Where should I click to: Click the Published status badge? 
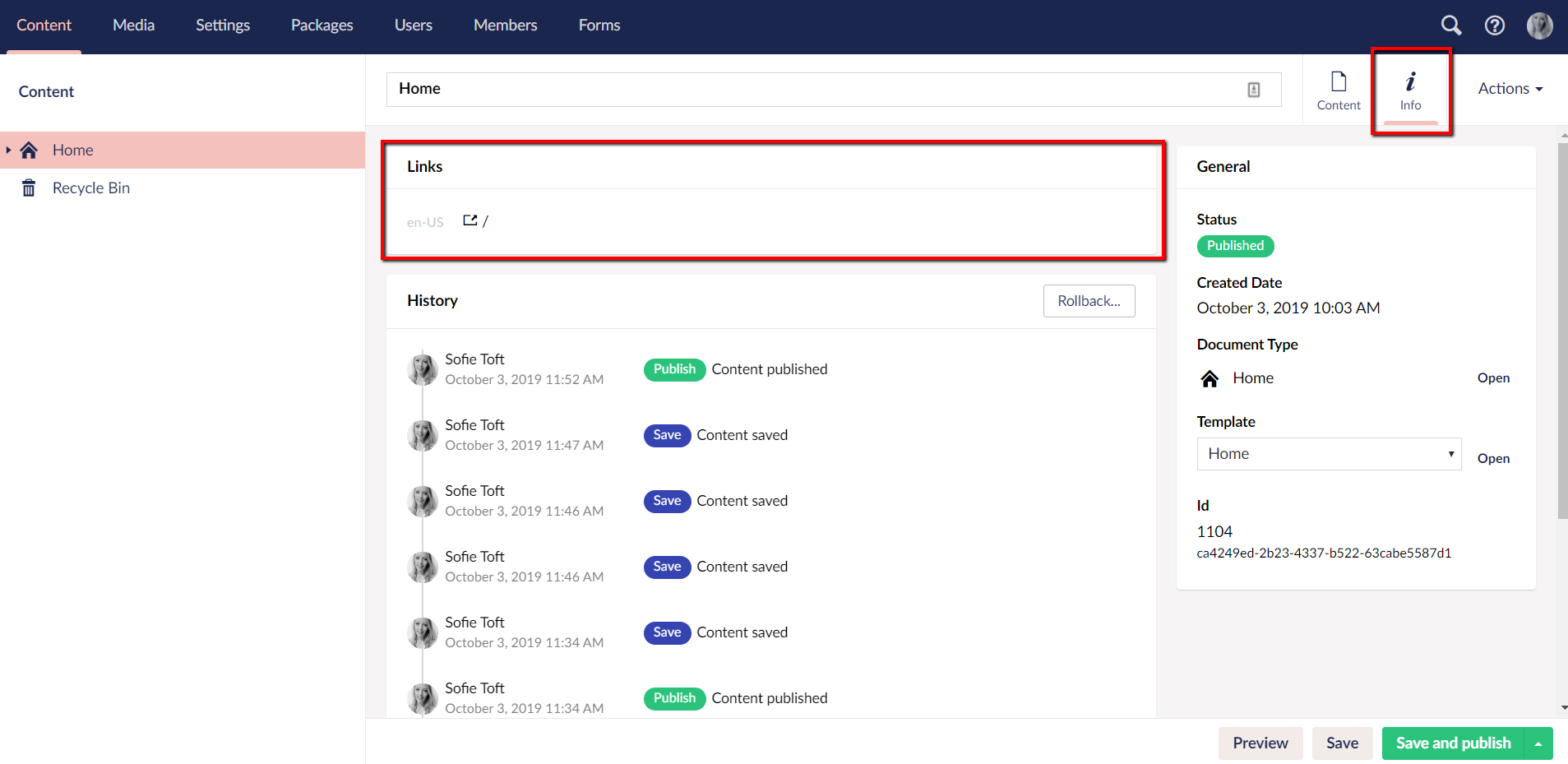(x=1236, y=246)
